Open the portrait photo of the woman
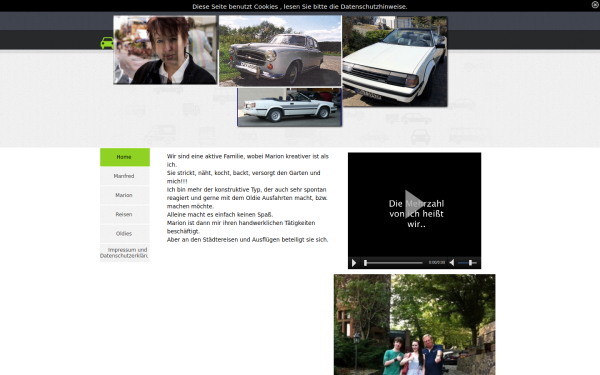The image size is (600, 375). (x=165, y=50)
